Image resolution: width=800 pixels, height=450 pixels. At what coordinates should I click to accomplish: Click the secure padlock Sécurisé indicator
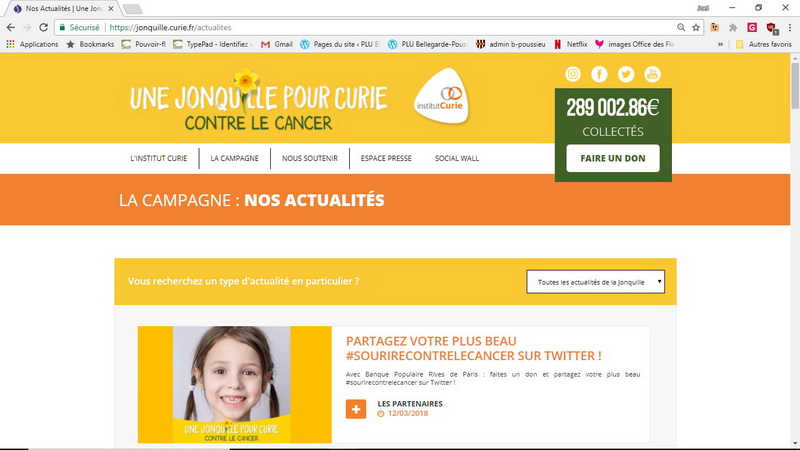pyautogui.click(x=80, y=28)
